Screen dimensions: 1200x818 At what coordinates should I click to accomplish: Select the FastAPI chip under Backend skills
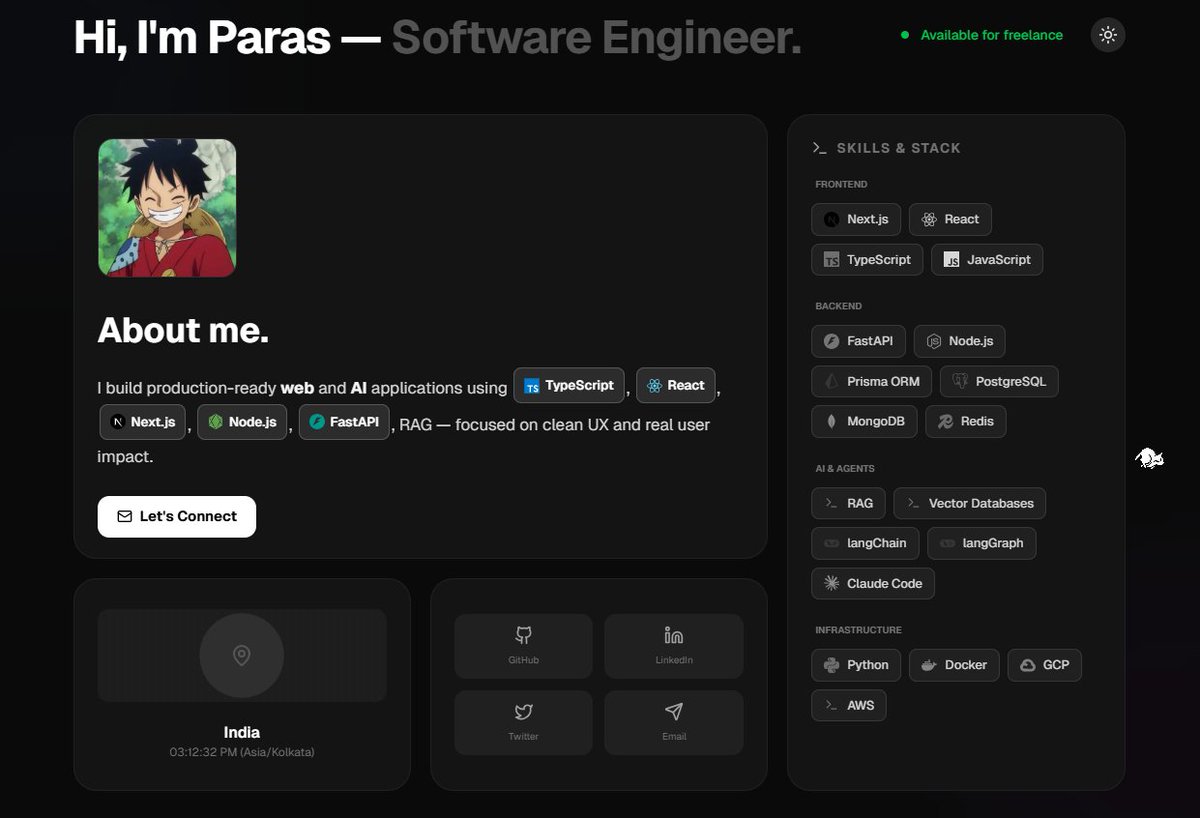pos(859,341)
